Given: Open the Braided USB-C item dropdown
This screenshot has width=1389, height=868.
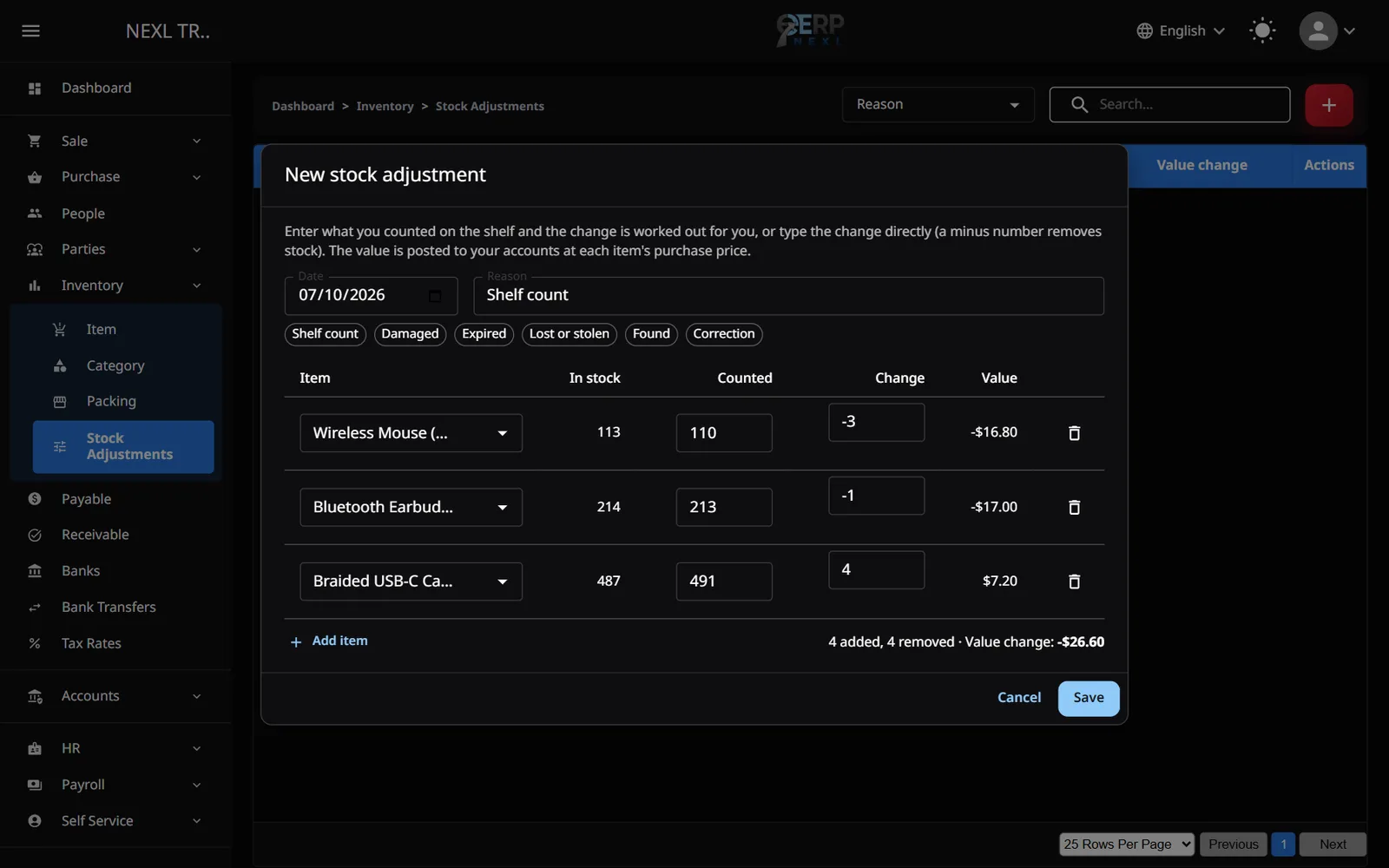Looking at the screenshot, I should pyautogui.click(x=411, y=582).
